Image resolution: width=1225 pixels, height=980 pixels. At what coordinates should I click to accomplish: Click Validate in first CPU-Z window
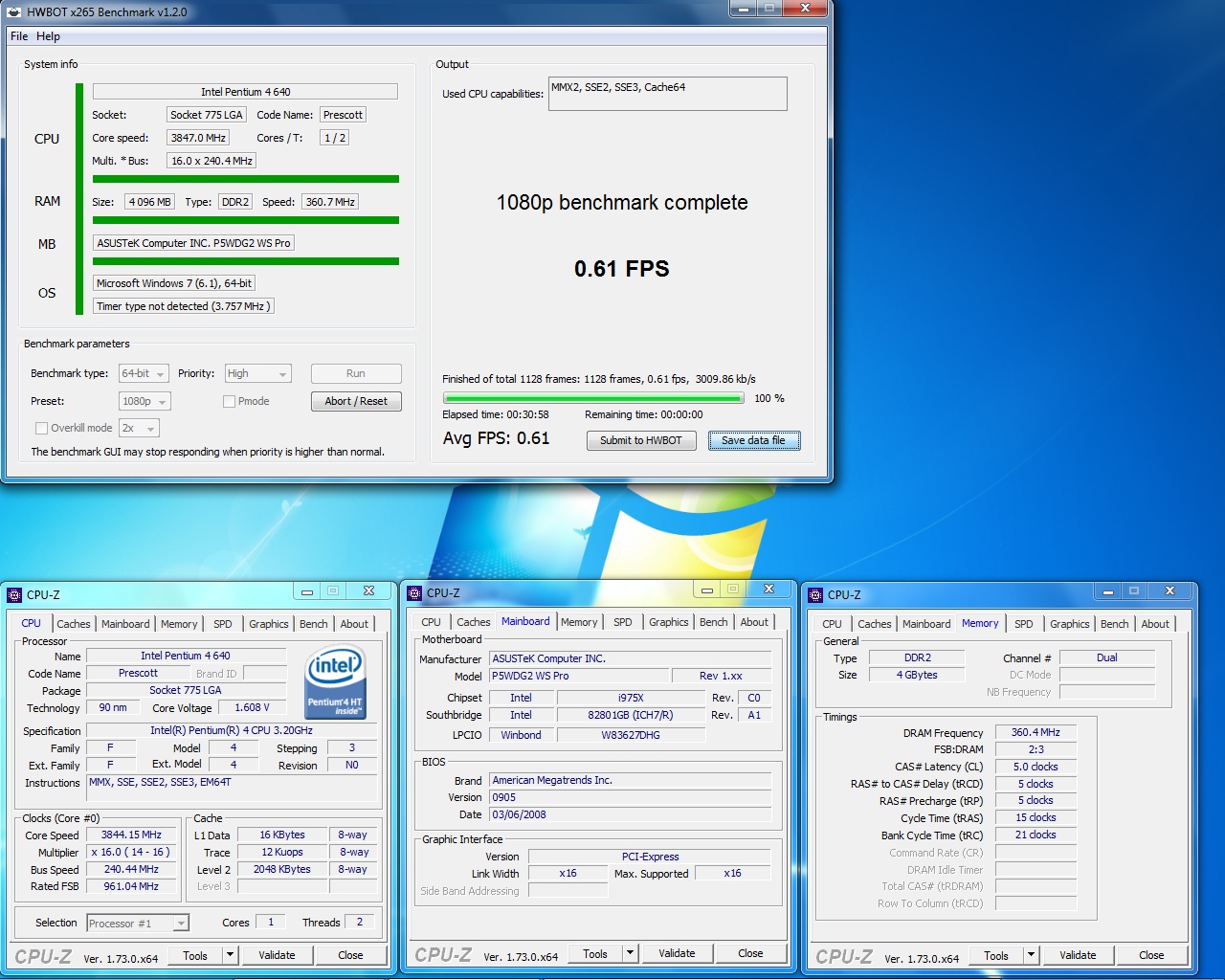(277, 955)
